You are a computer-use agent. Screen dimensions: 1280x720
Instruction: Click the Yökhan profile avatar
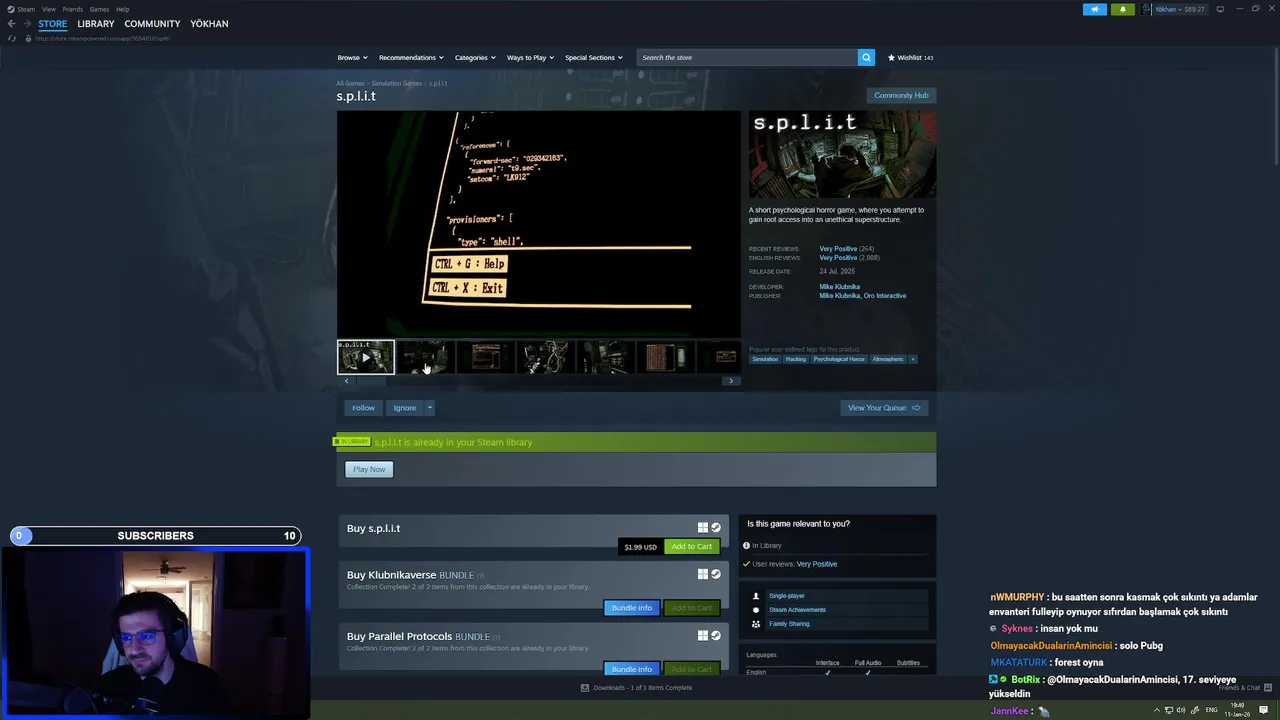1147,9
